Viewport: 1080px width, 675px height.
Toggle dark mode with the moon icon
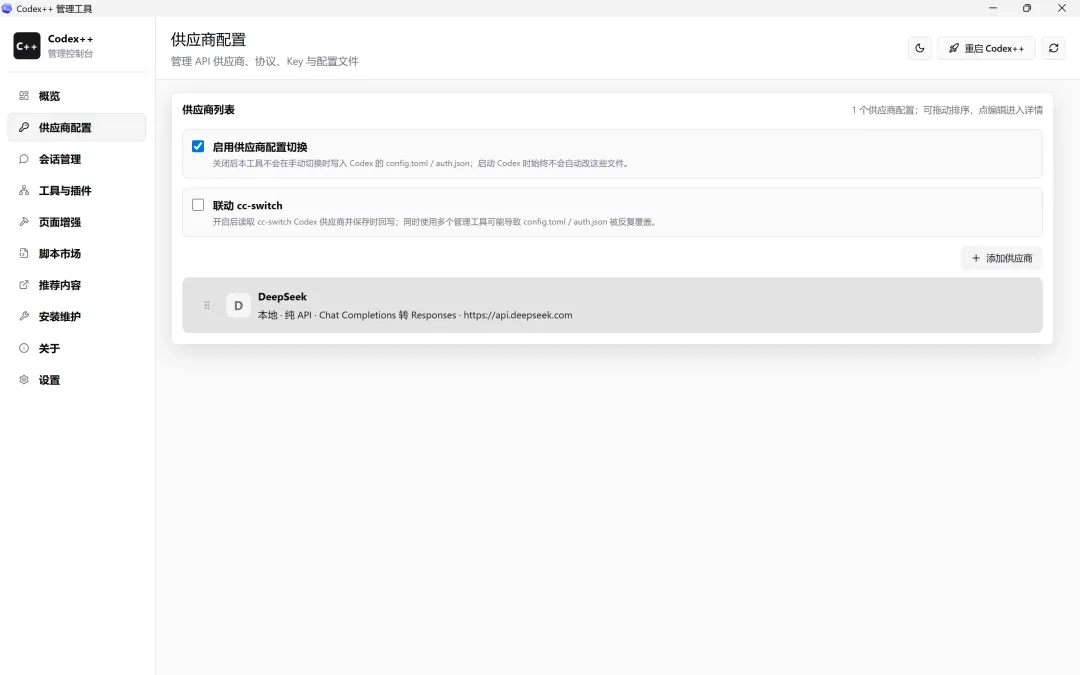[920, 48]
